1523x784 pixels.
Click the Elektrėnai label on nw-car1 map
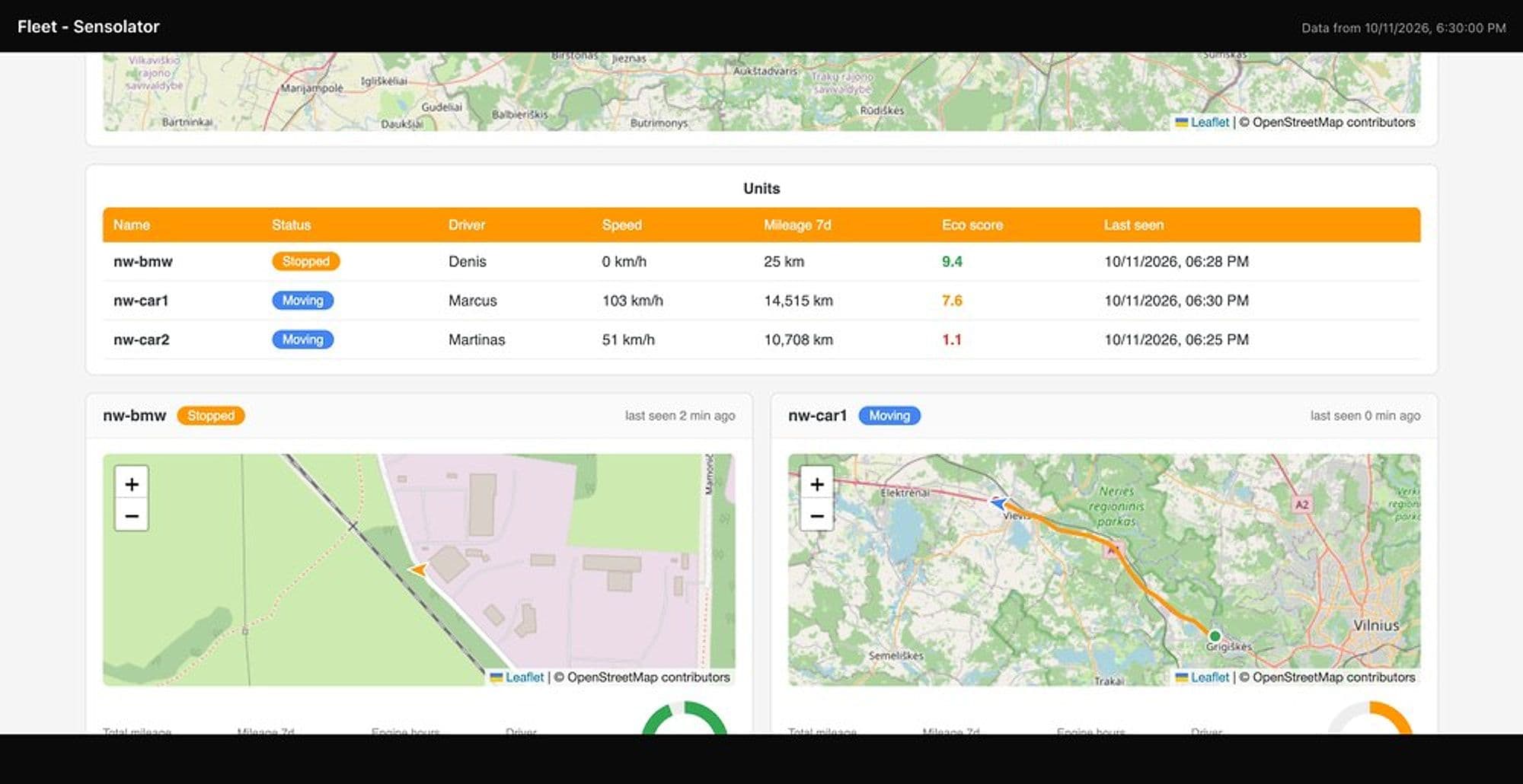905,493
